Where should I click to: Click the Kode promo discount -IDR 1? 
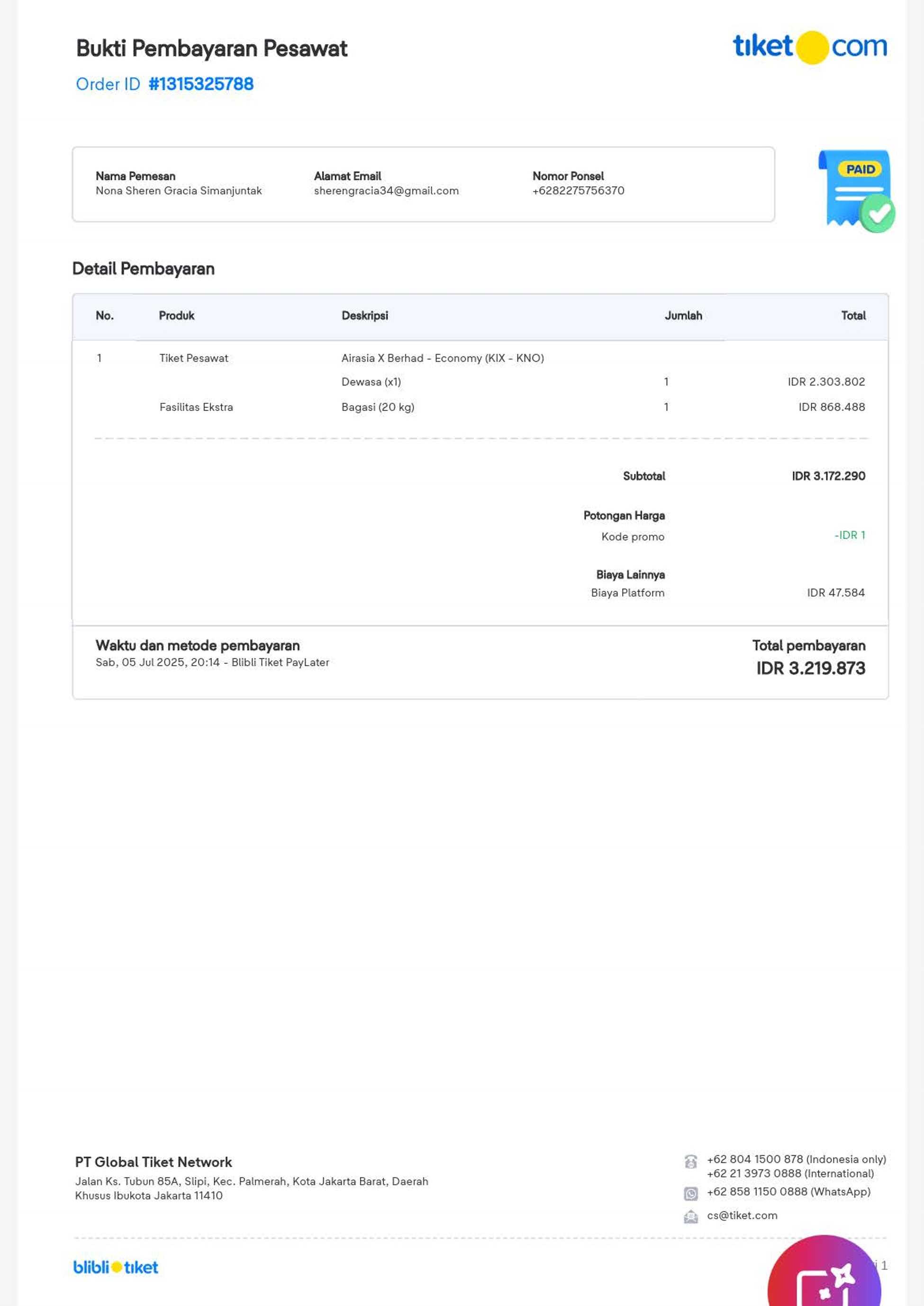(x=849, y=535)
